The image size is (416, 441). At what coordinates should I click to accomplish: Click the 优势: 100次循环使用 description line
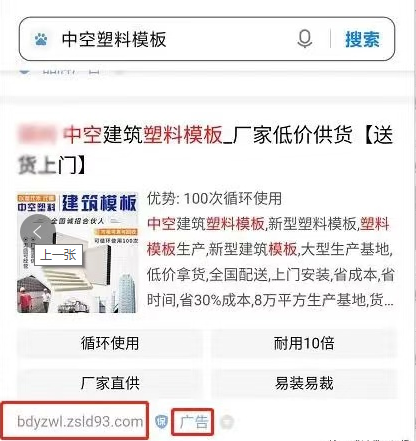point(214,199)
